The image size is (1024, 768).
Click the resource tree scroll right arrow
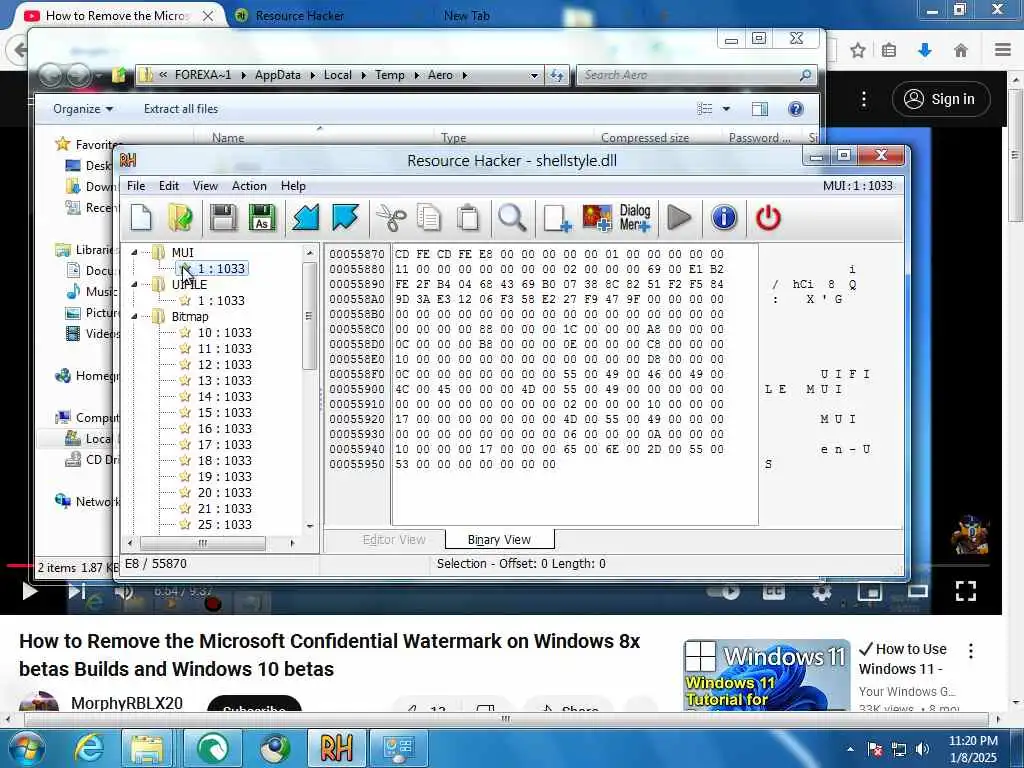click(292, 543)
